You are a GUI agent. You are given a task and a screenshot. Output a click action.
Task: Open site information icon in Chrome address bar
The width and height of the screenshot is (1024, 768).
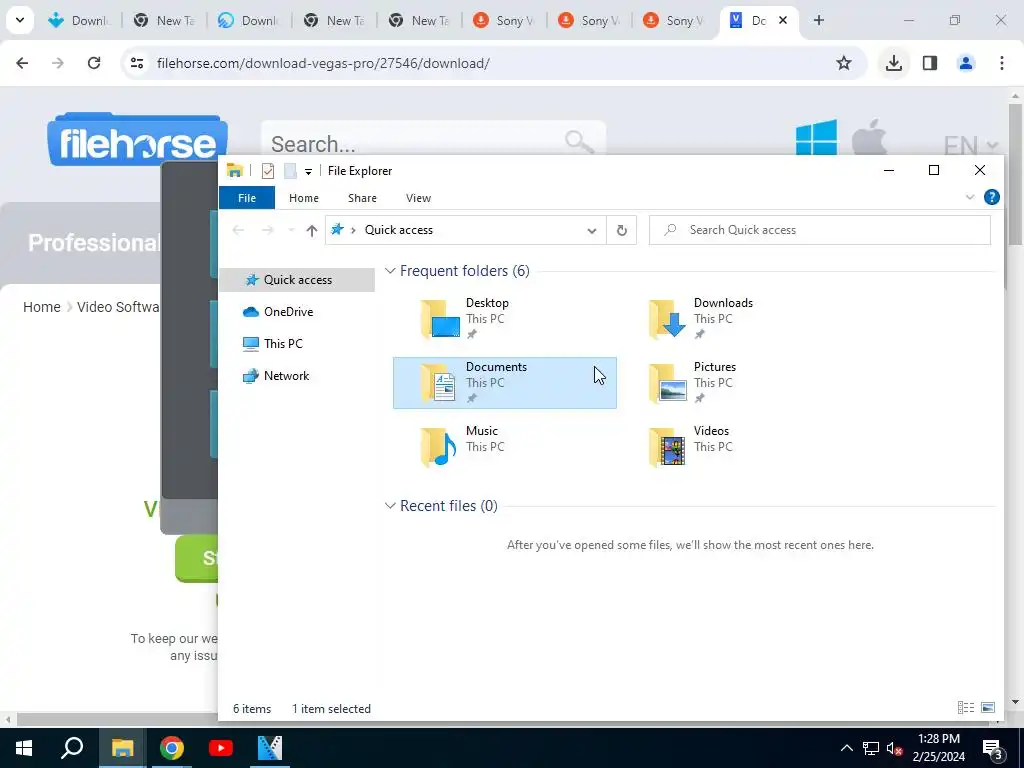pyautogui.click(x=137, y=63)
